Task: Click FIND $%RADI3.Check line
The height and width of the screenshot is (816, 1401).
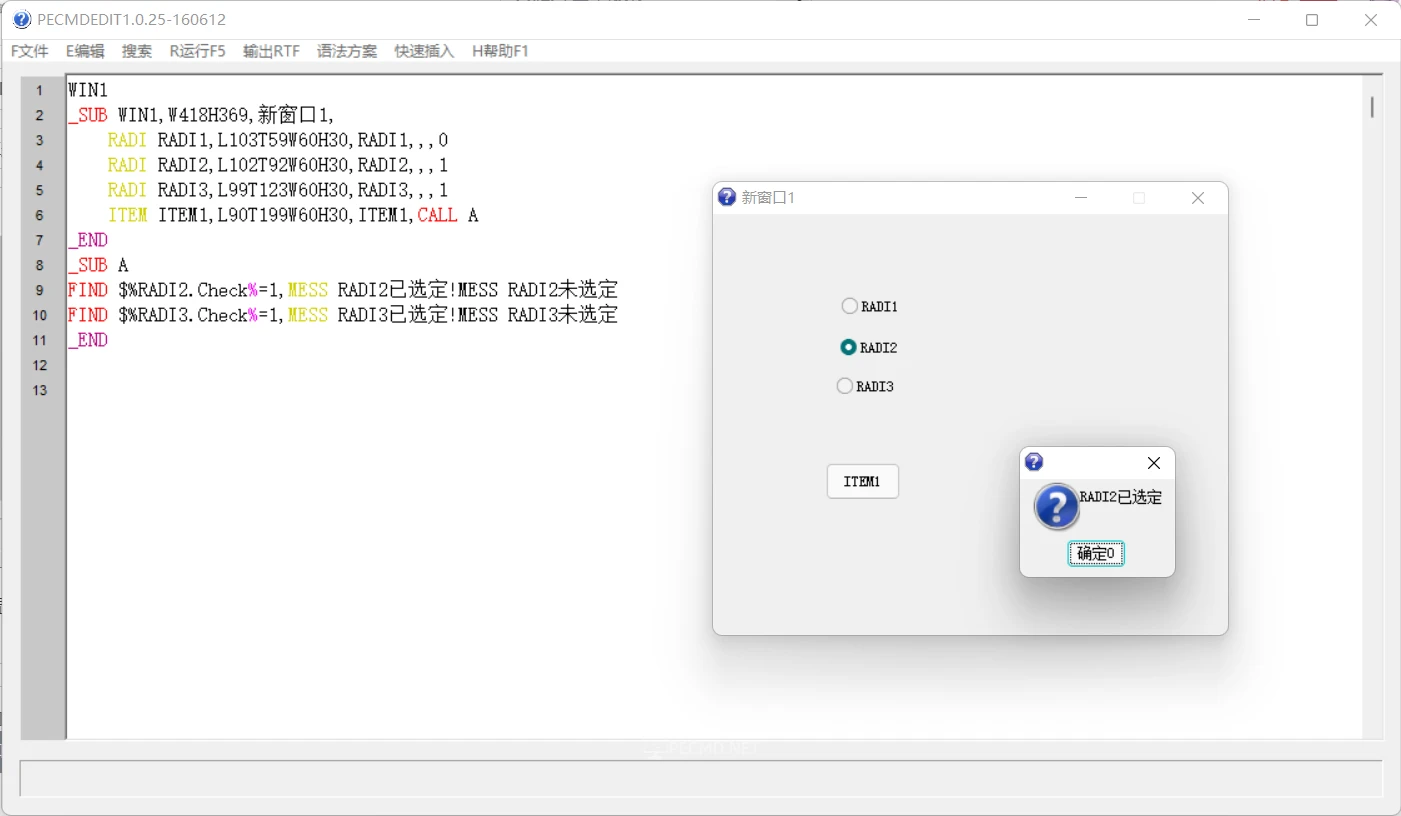Action: tap(343, 315)
